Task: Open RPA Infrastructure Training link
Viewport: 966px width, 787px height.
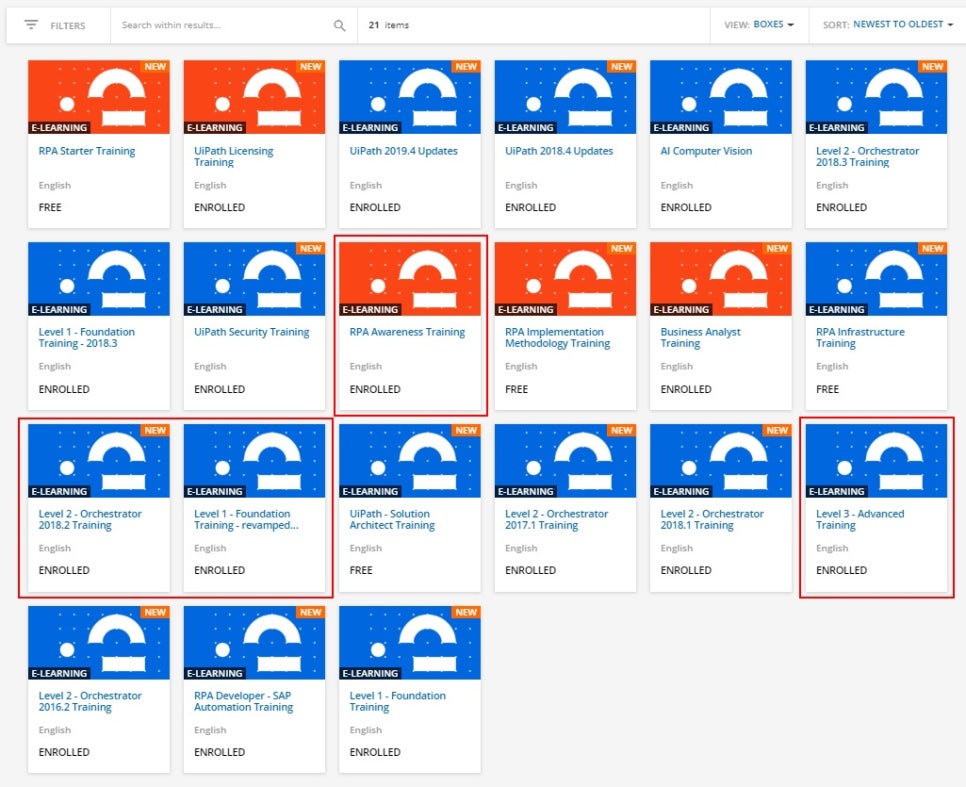Action: pyautogui.click(x=860, y=338)
